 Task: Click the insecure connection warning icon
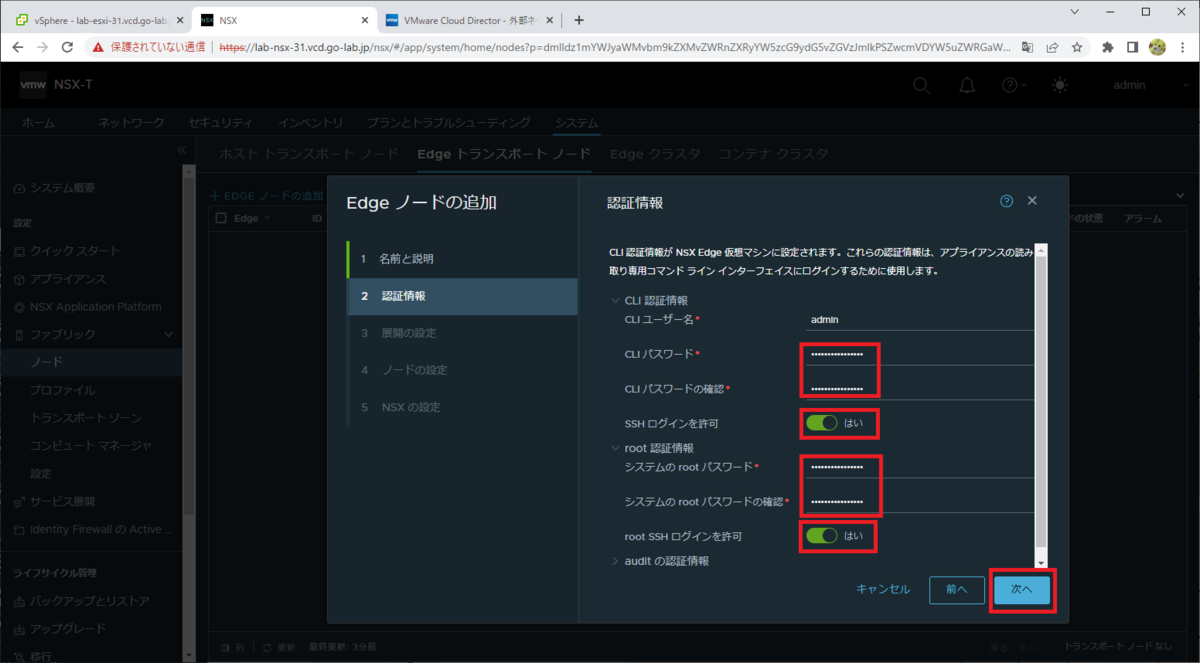(x=98, y=47)
